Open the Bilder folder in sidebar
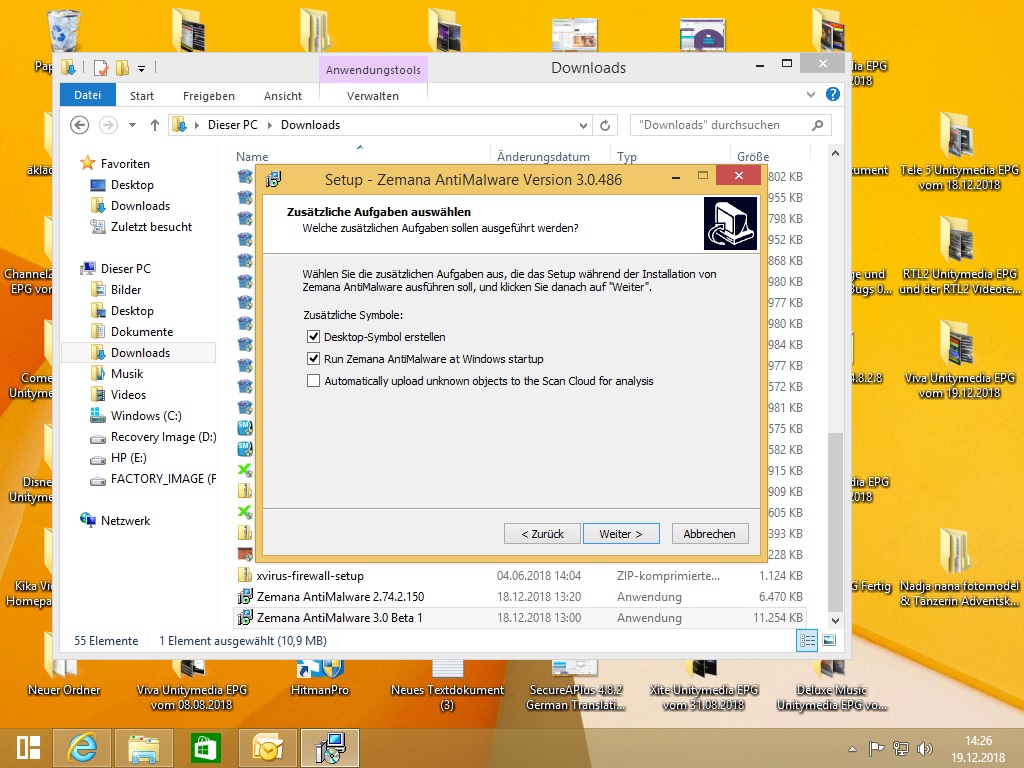 pos(126,289)
